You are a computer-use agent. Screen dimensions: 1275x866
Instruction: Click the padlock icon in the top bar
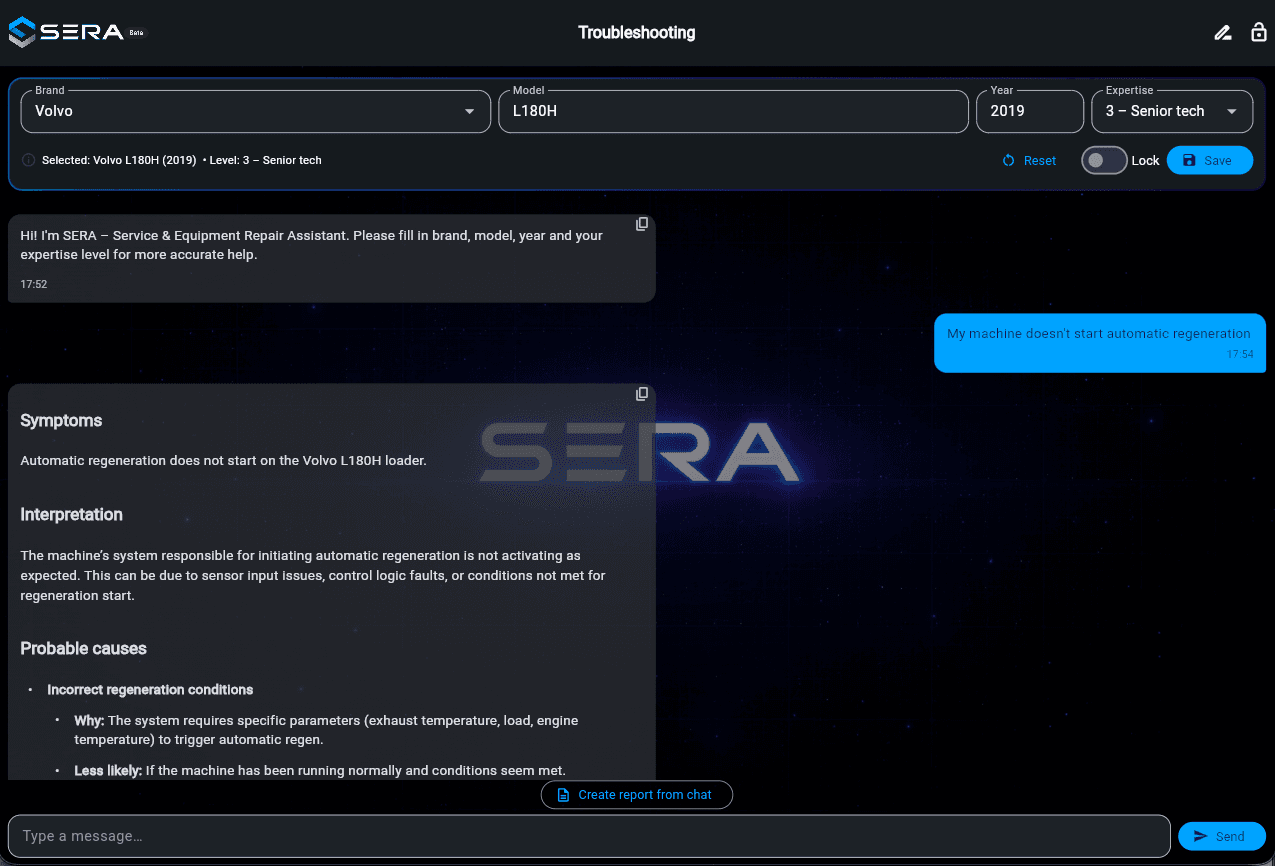point(1259,32)
